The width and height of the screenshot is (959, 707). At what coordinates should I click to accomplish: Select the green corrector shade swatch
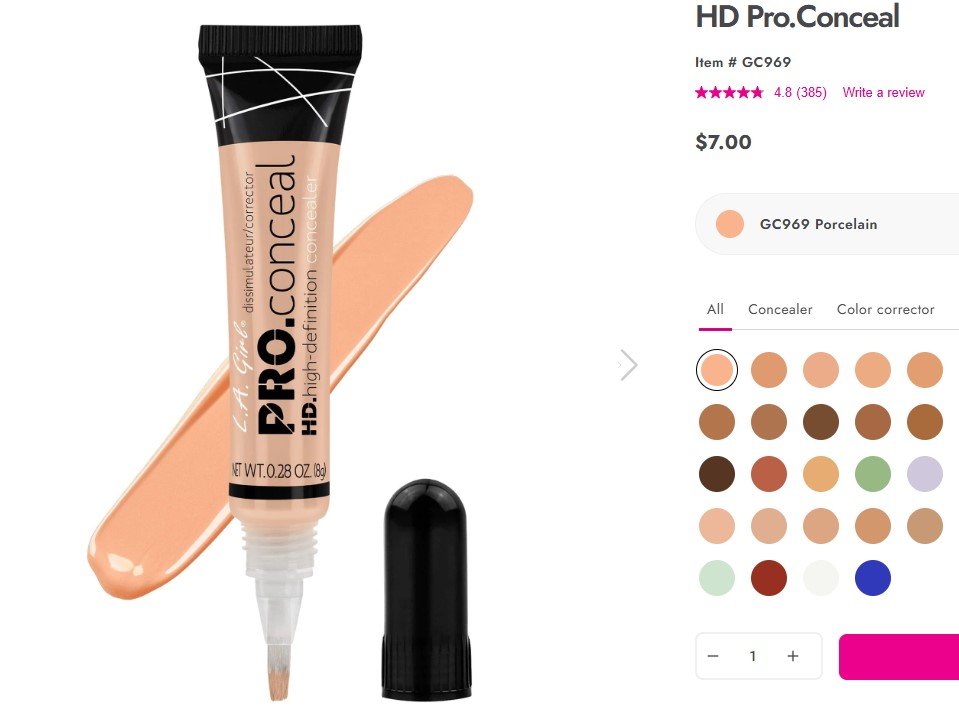click(873, 474)
